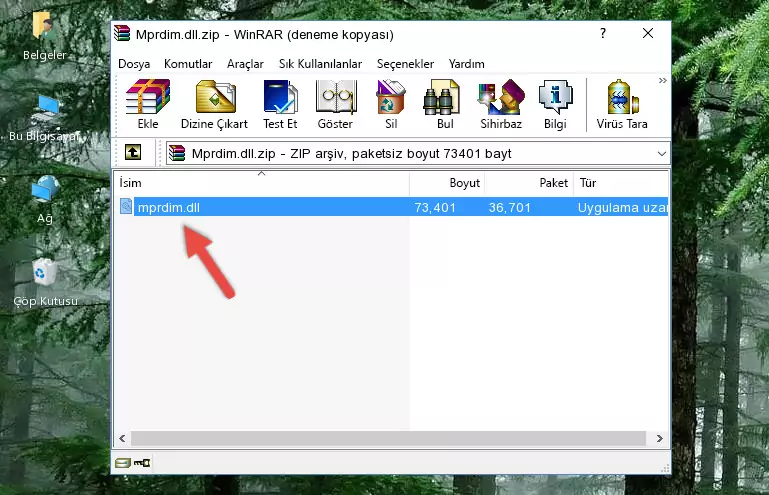This screenshot has height=495, width=769.
Task: Select the Çöp Kutusu recycle bin icon
Action: [x=45, y=283]
